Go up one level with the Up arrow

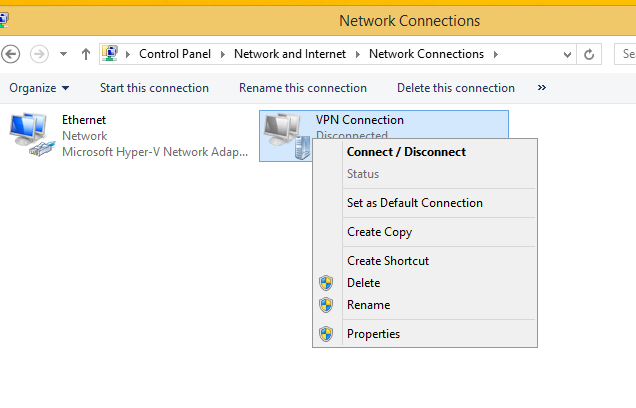(86, 54)
